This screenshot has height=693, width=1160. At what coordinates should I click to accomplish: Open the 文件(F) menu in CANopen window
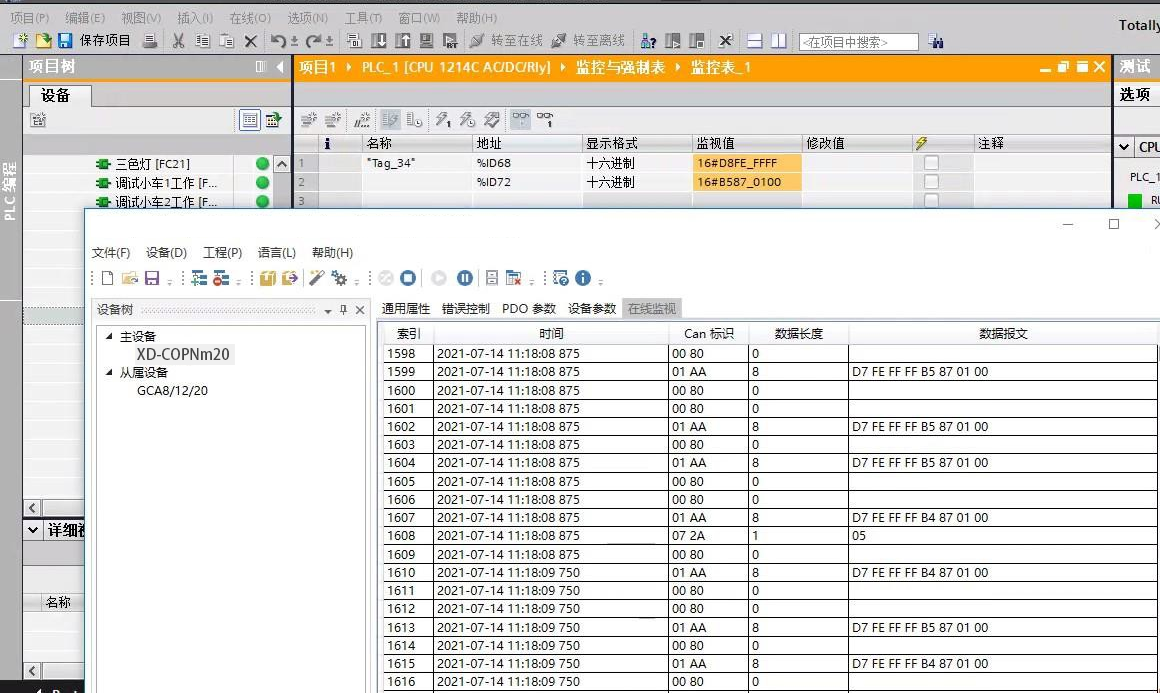pyautogui.click(x=110, y=252)
